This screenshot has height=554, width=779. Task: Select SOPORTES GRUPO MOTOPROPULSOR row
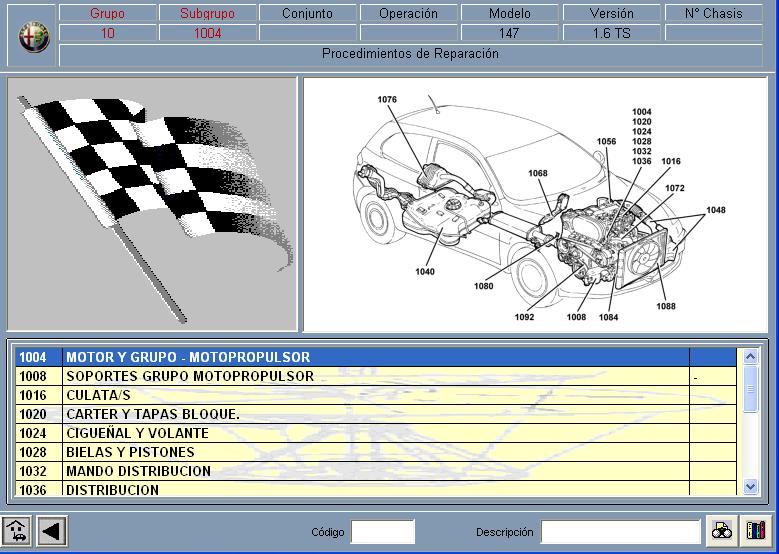point(375,376)
